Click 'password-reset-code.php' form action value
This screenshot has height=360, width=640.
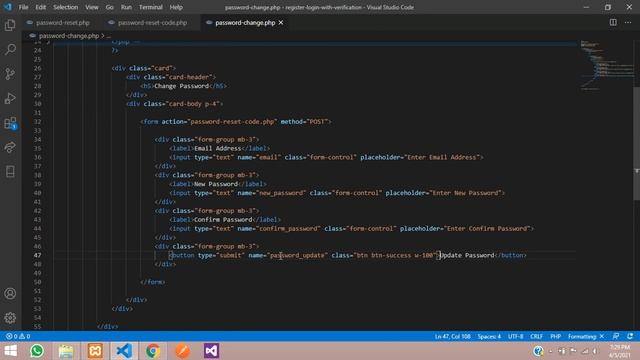(x=233, y=122)
